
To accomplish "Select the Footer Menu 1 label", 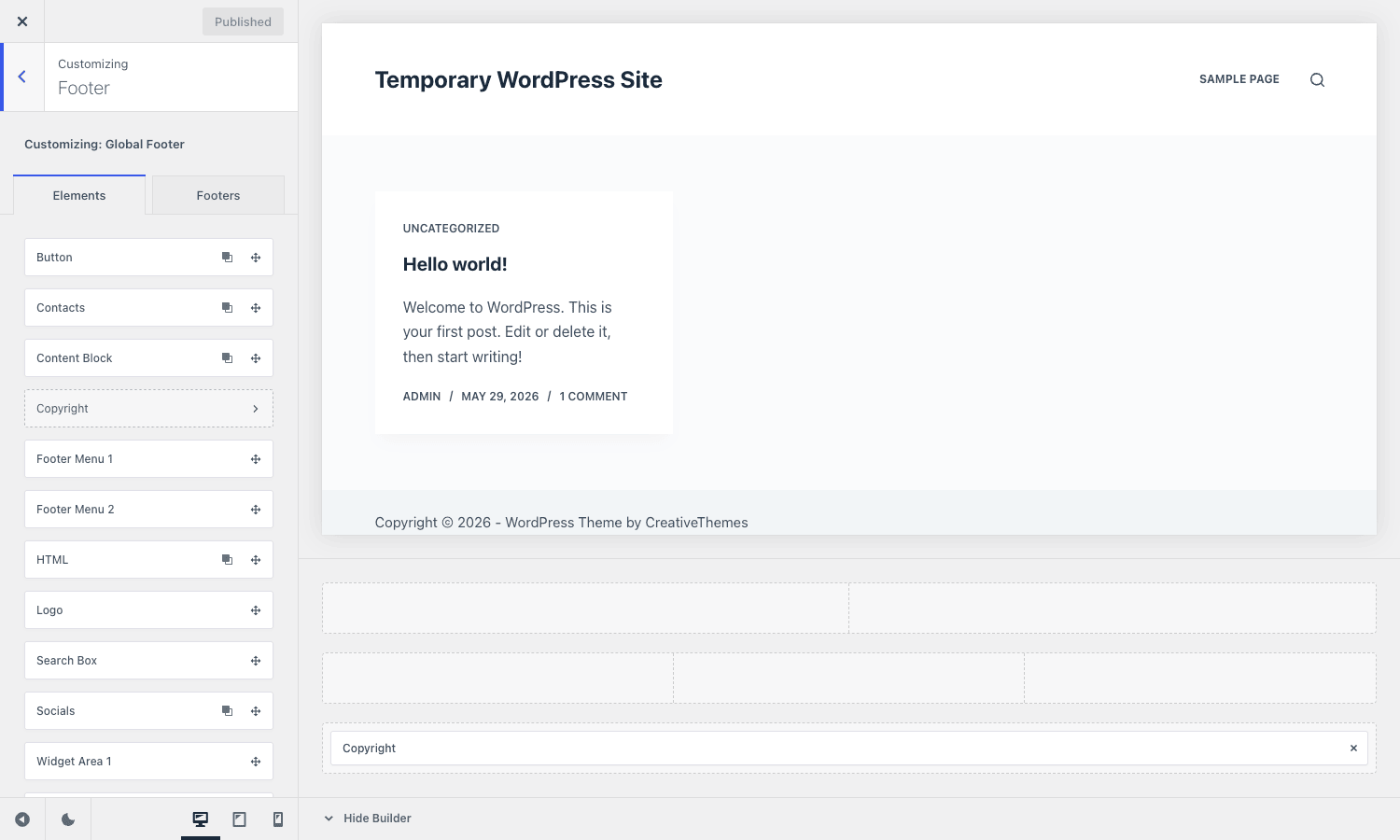I will pos(75,459).
